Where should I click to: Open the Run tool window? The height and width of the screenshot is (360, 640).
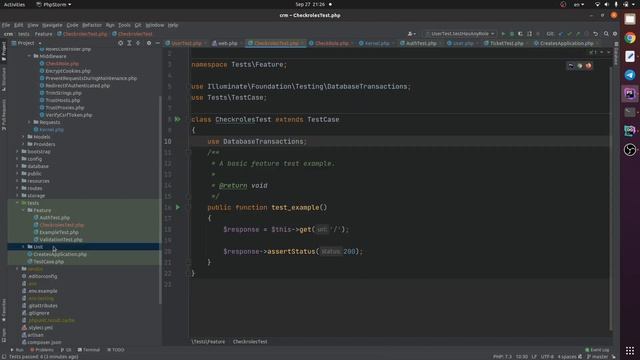click(17, 350)
